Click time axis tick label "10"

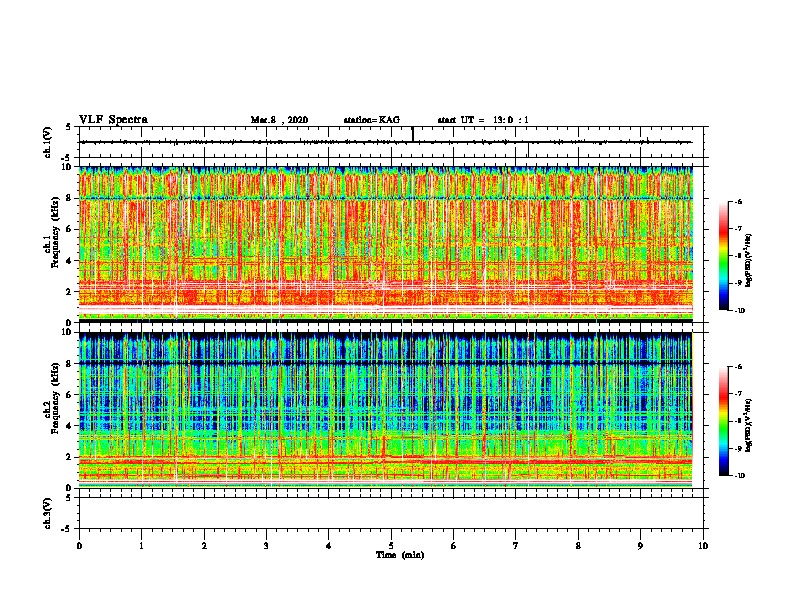(x=703, y=546)
